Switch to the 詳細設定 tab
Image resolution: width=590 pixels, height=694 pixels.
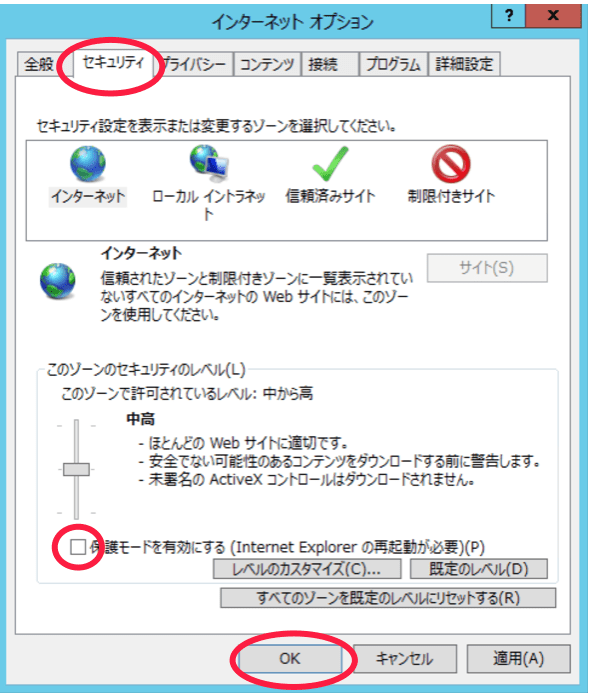(x=464, y=65)
